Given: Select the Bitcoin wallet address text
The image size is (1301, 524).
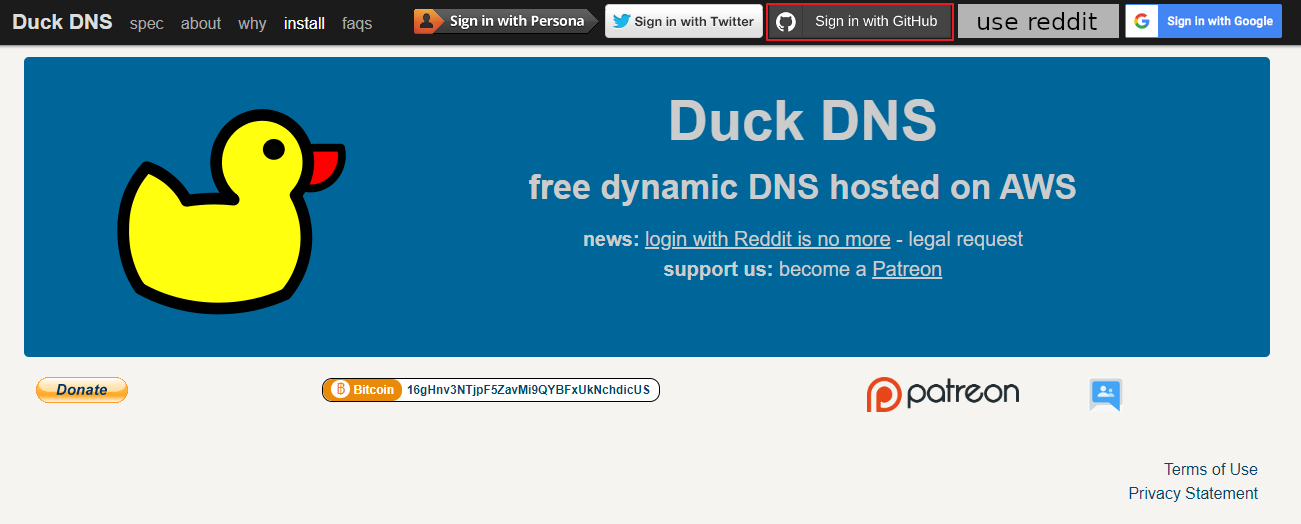Looking at the screenshot, I should [528, 390].
